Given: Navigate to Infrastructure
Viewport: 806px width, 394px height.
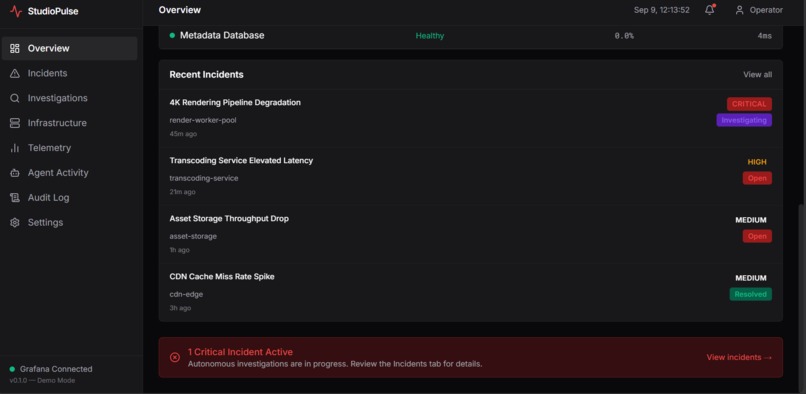Looking at the screenshot, I should [x=69, y=123].
